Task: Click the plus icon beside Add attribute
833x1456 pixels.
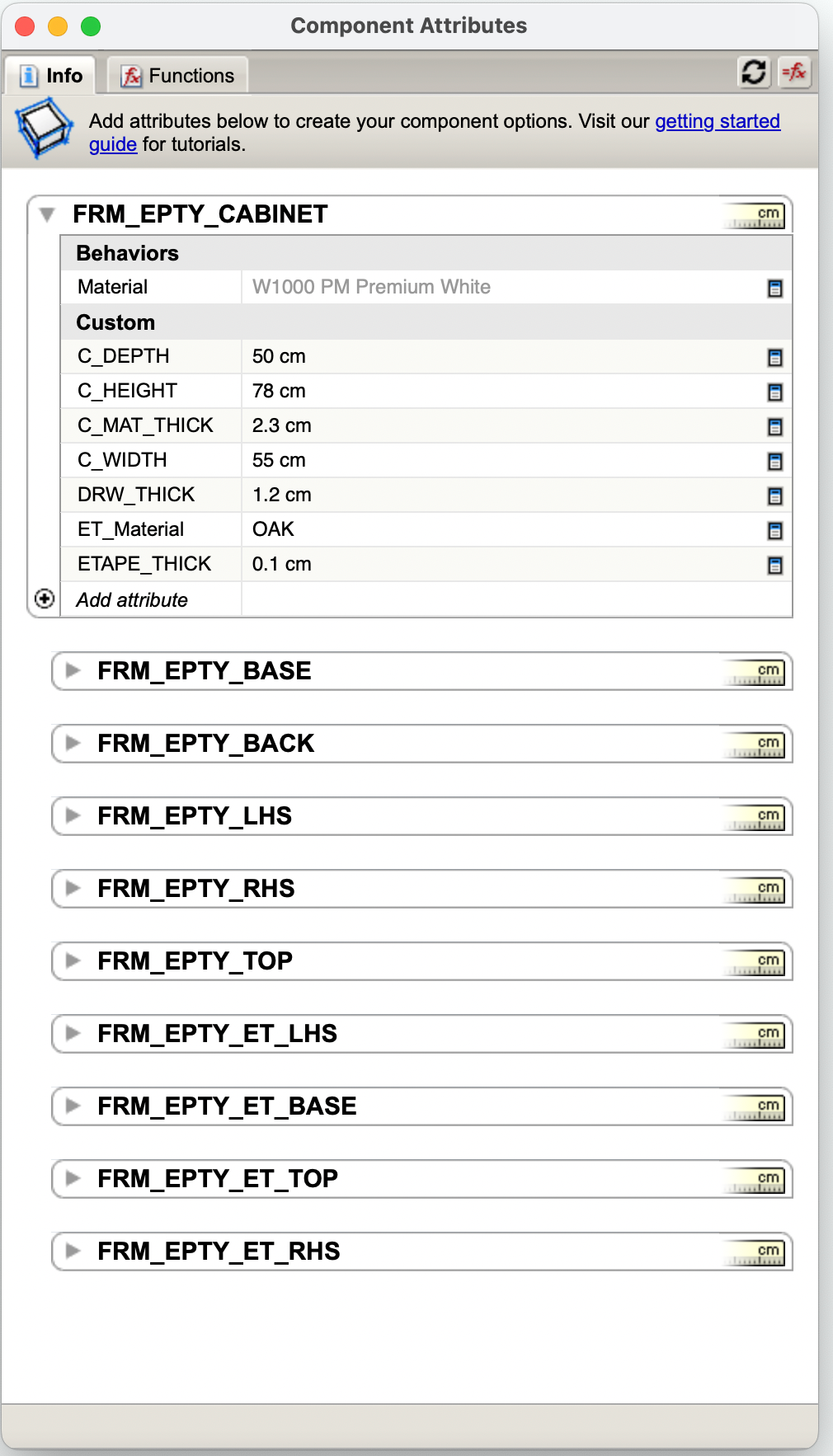Action: click(x=45, y=599)
